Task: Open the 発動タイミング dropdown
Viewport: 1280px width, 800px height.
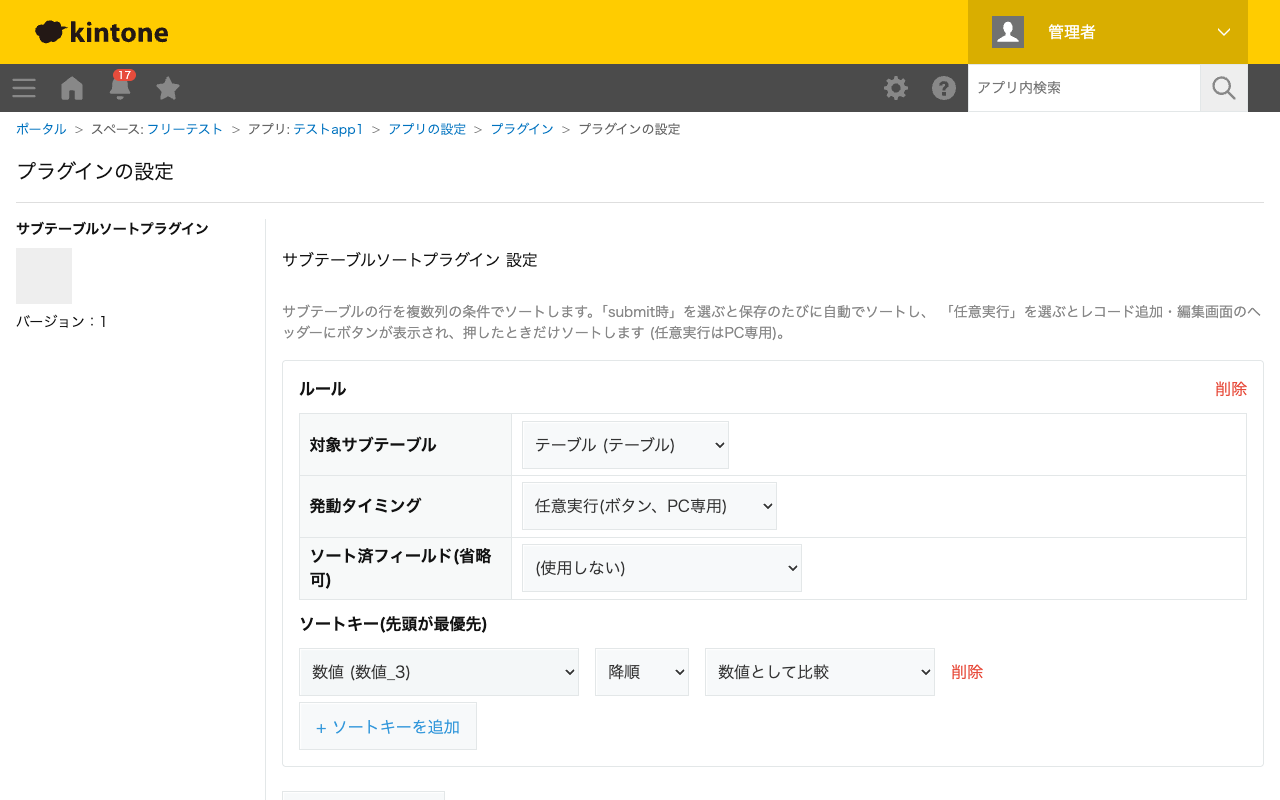Action: pos(649,506)
